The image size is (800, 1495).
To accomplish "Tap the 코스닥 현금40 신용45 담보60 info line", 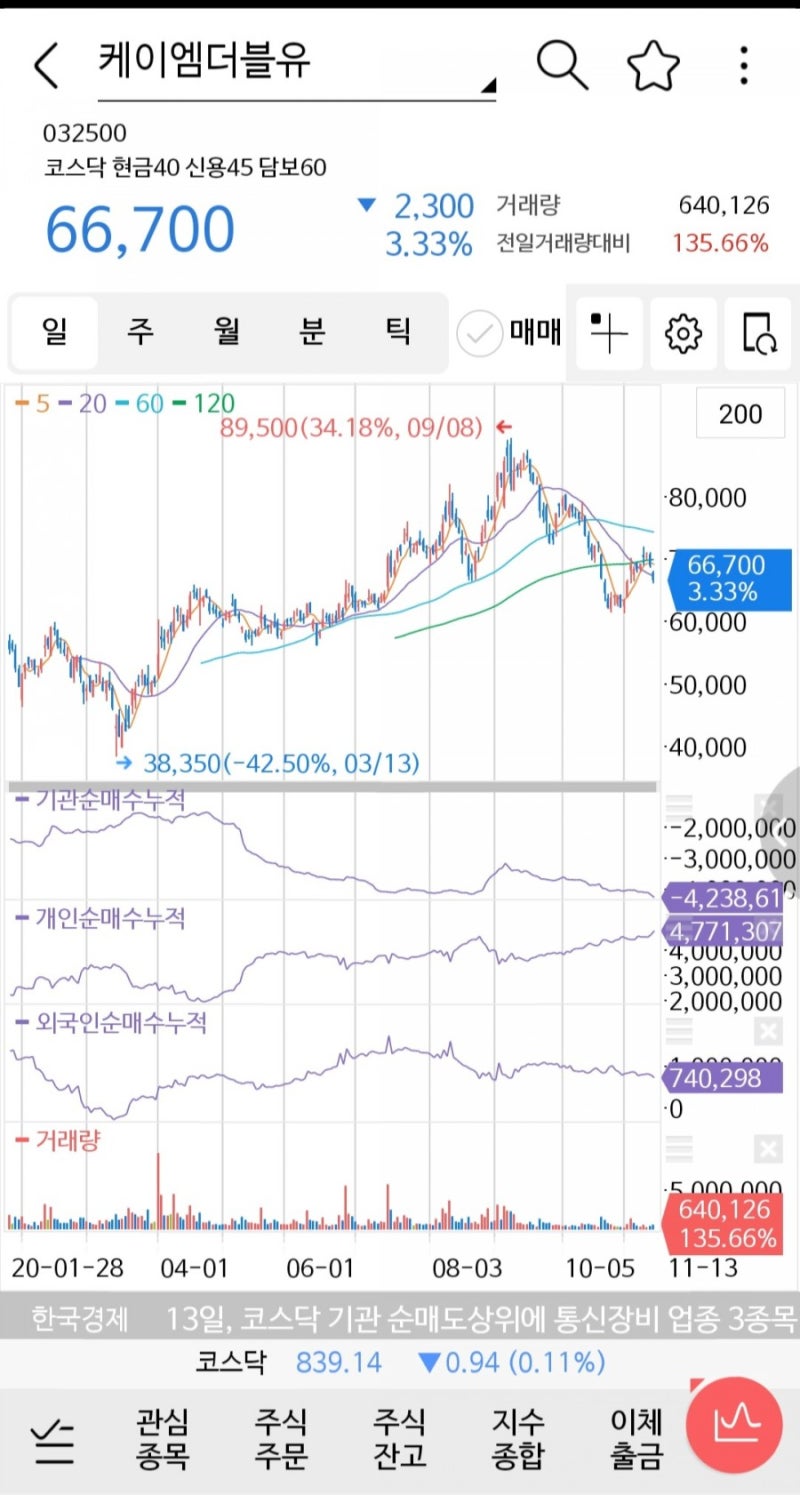I will 185,168.
